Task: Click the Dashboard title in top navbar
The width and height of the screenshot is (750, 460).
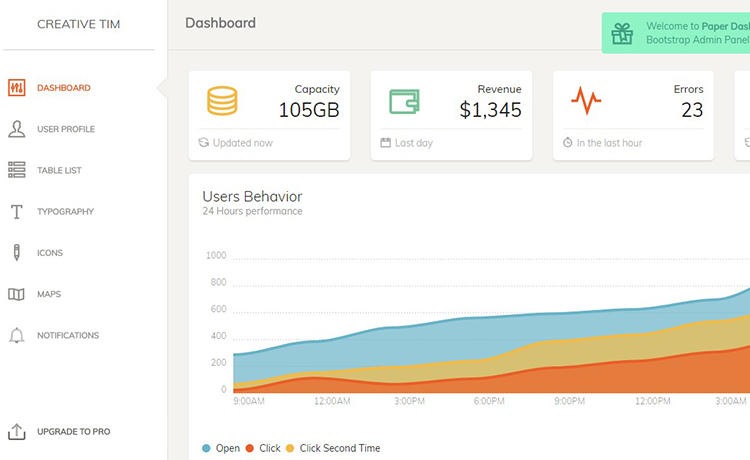Action: pos(221,23)
